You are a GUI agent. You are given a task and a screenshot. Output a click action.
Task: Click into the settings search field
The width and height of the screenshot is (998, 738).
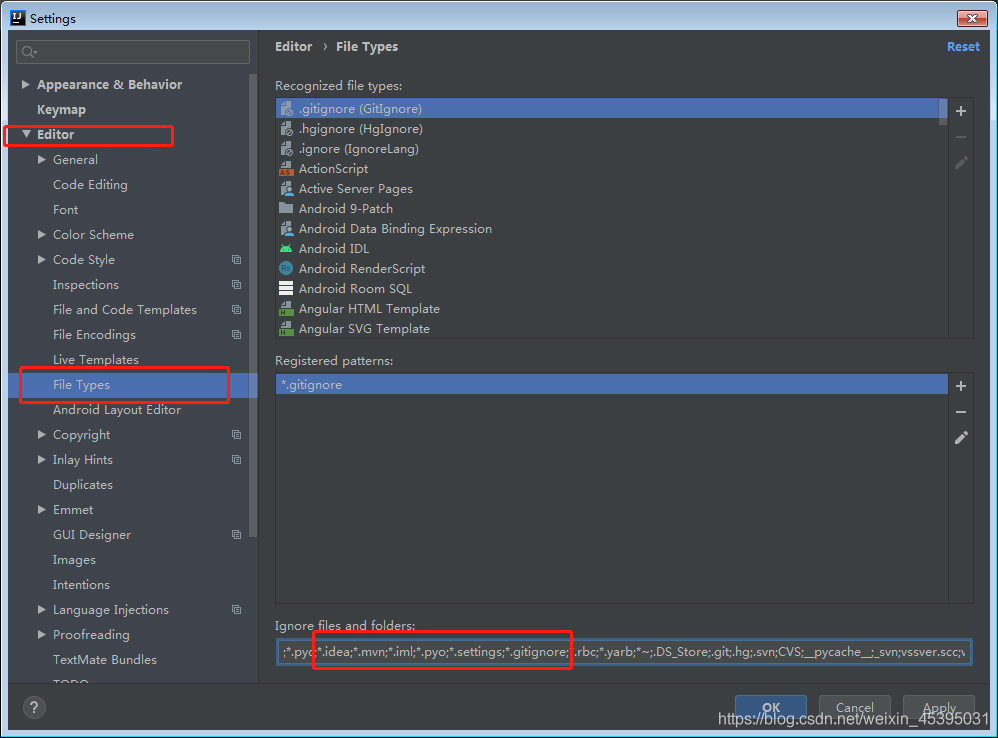[x=133, y=52]
